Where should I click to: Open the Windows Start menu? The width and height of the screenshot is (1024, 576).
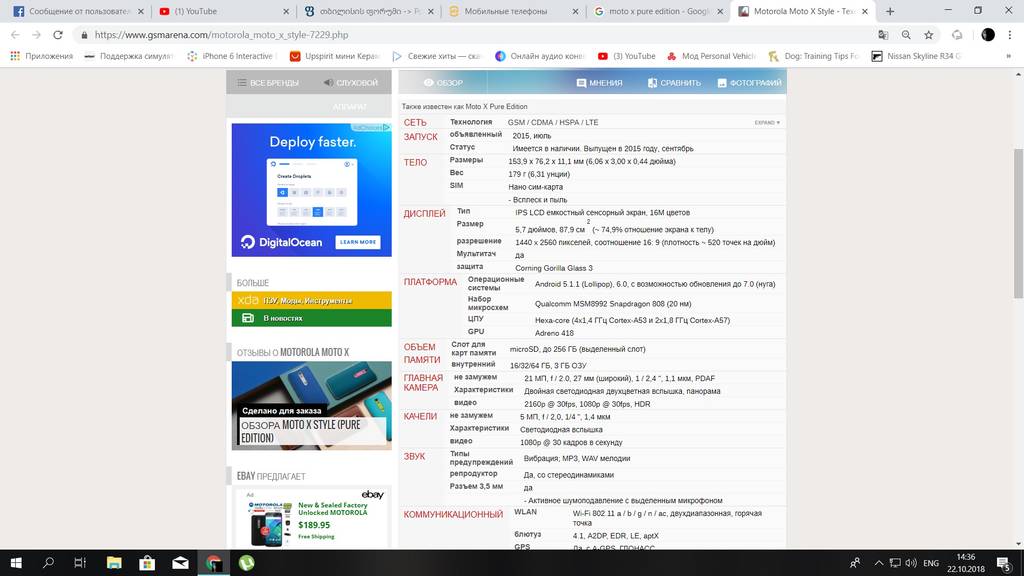16,563
